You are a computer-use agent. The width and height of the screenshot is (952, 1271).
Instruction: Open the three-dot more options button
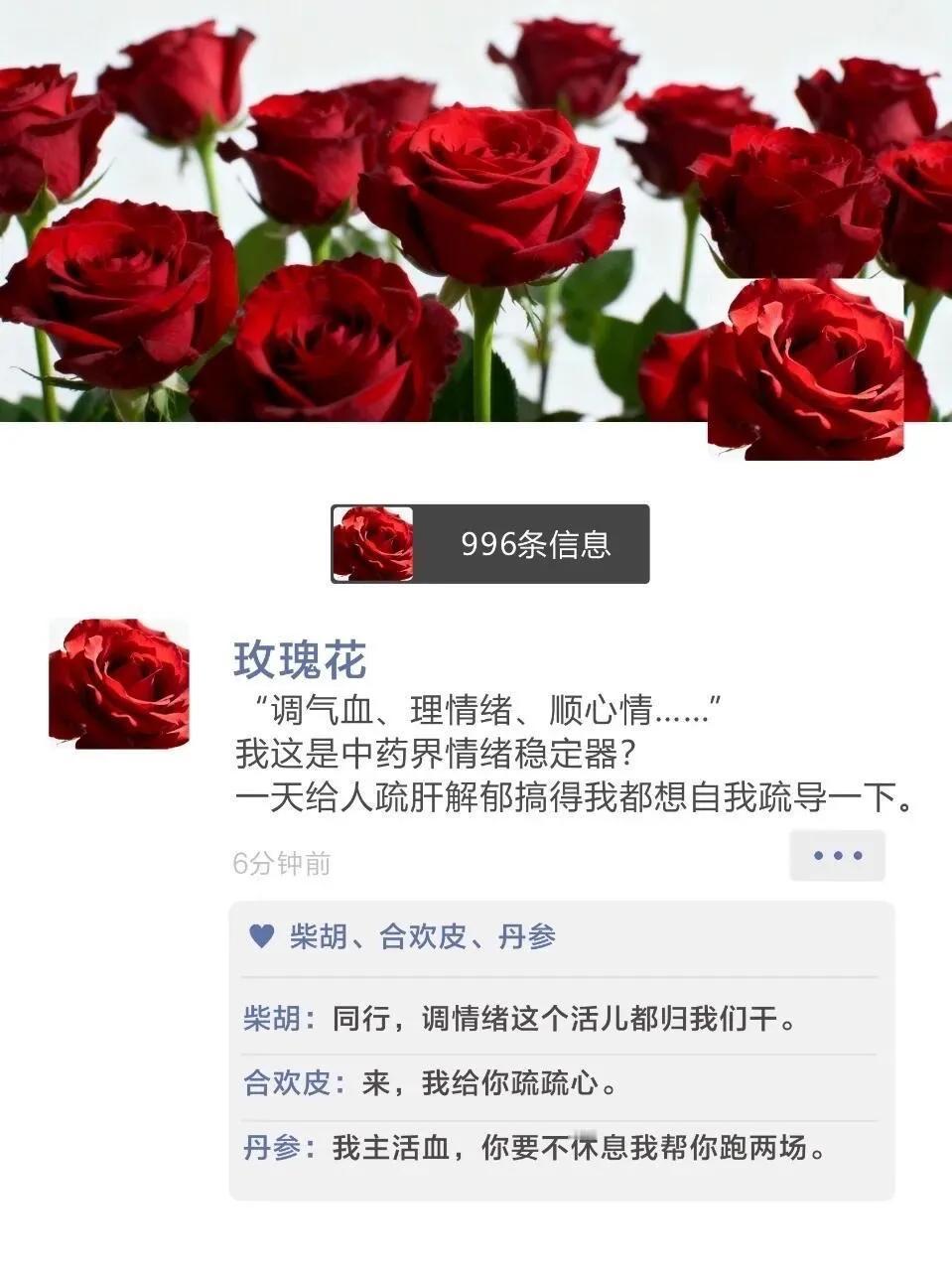[x=837, y=856]
